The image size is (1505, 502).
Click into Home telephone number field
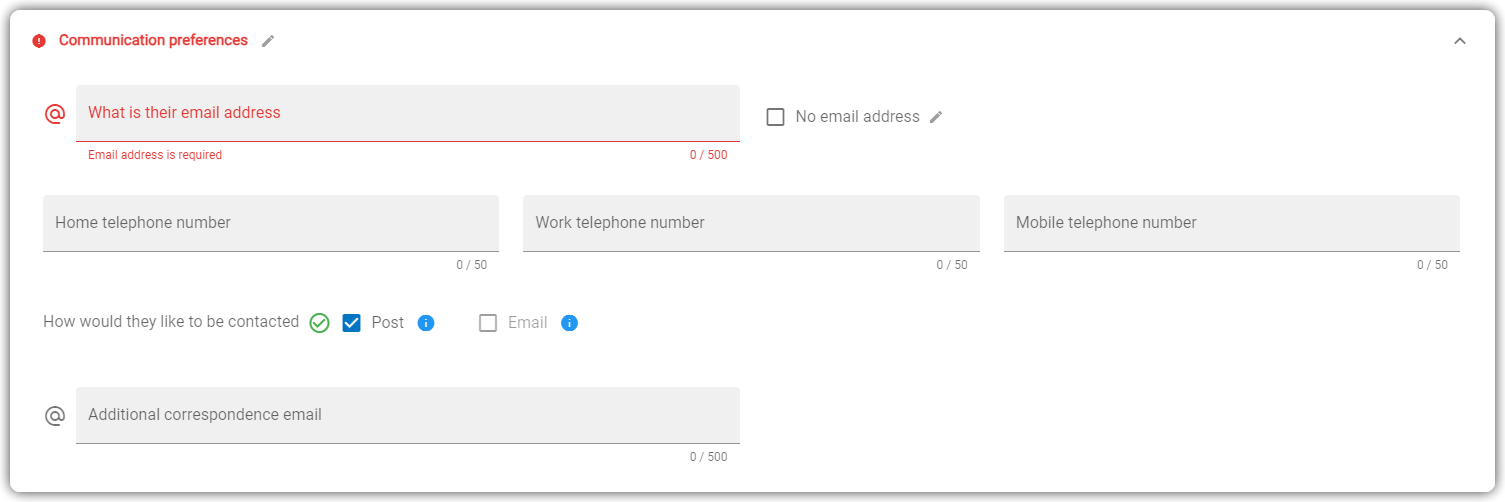click(x=271, y=223)
